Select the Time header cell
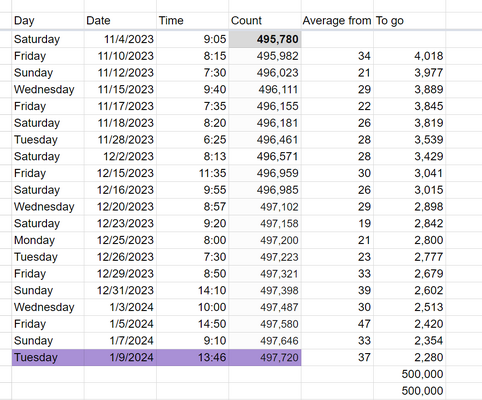Image resolution: width=482 pixels, height=400 pixels. (192, 21)
